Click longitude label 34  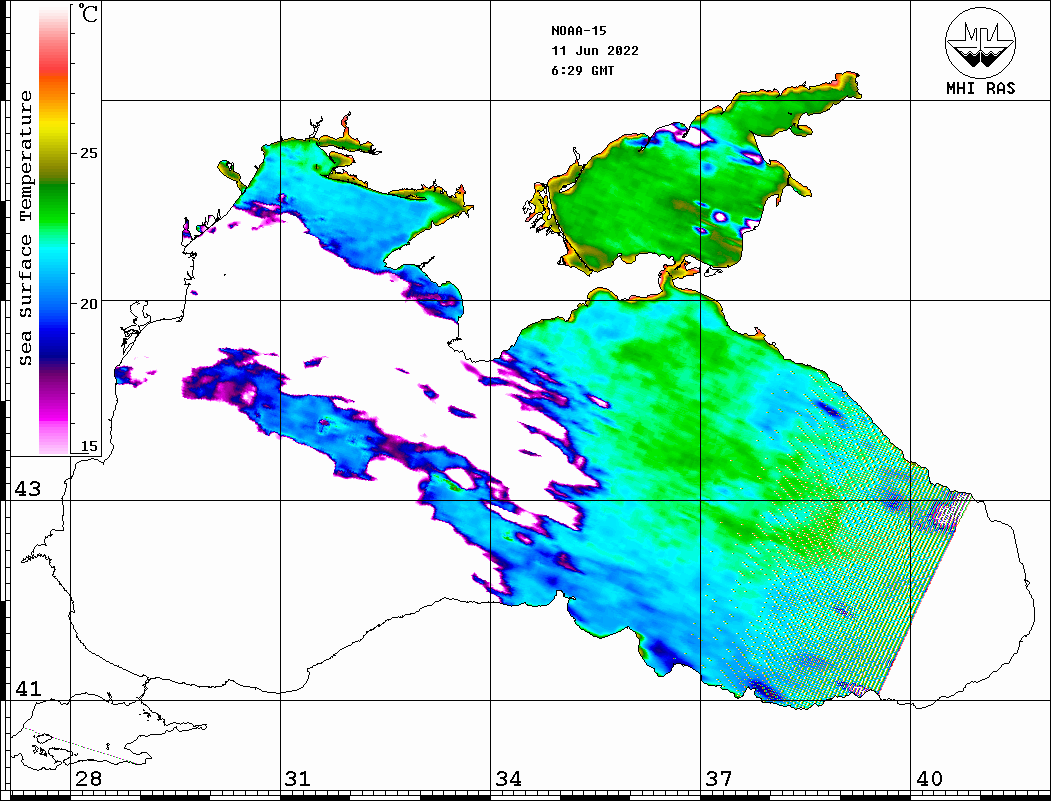508,779
